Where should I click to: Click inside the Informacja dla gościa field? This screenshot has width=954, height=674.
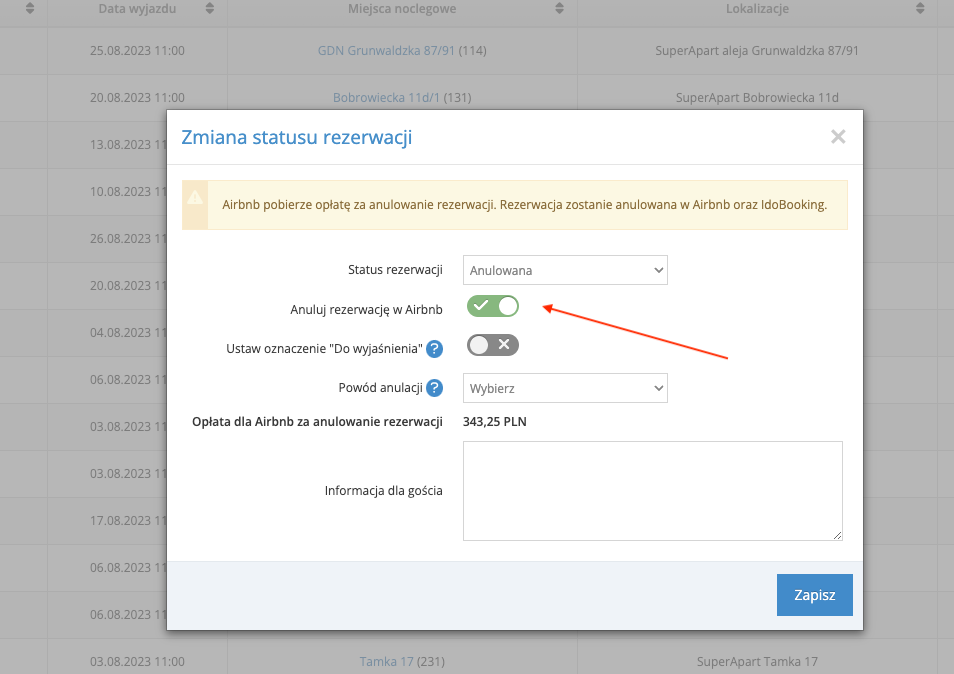652,490
